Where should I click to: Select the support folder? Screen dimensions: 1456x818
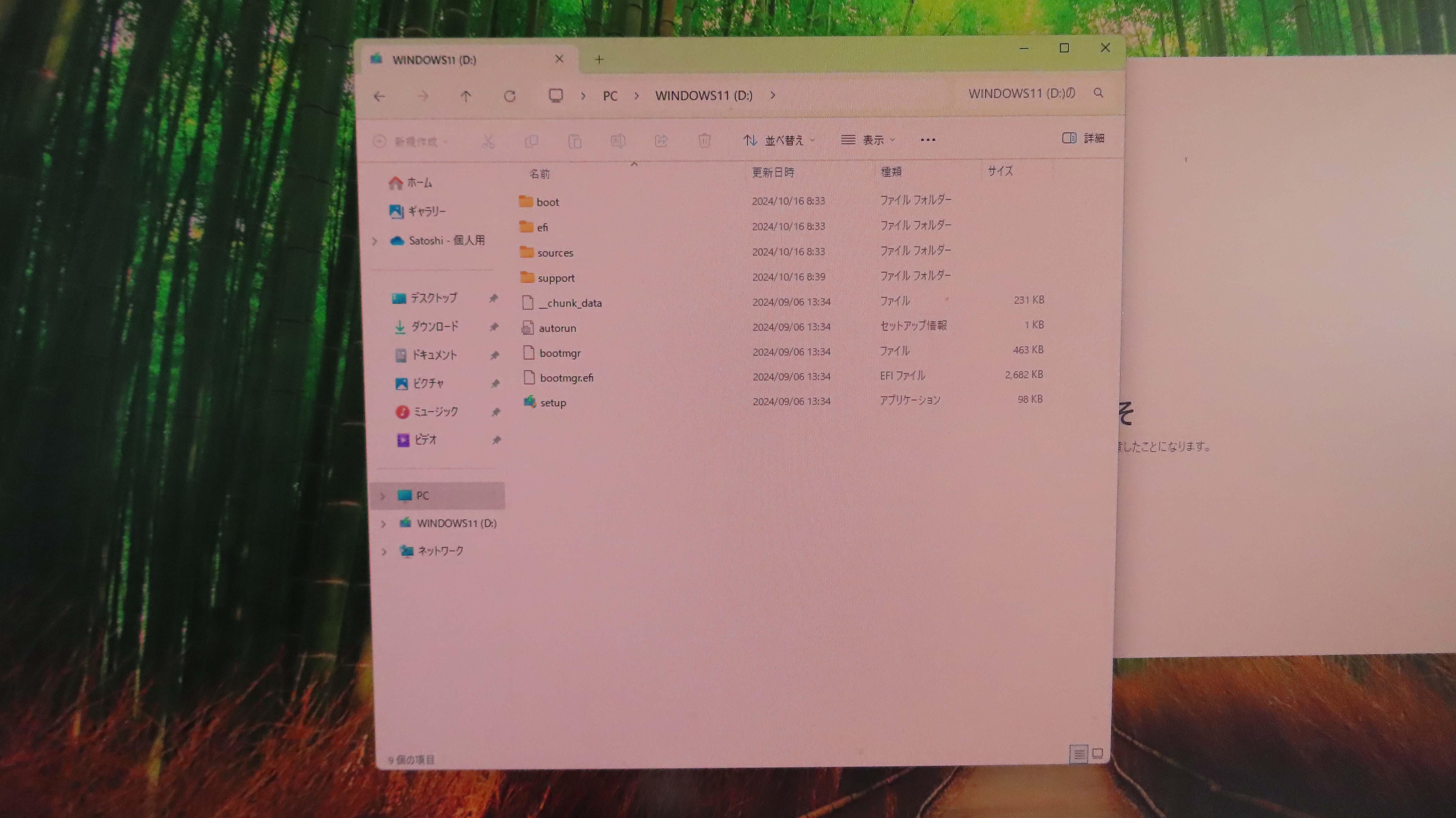pos(547,278)
